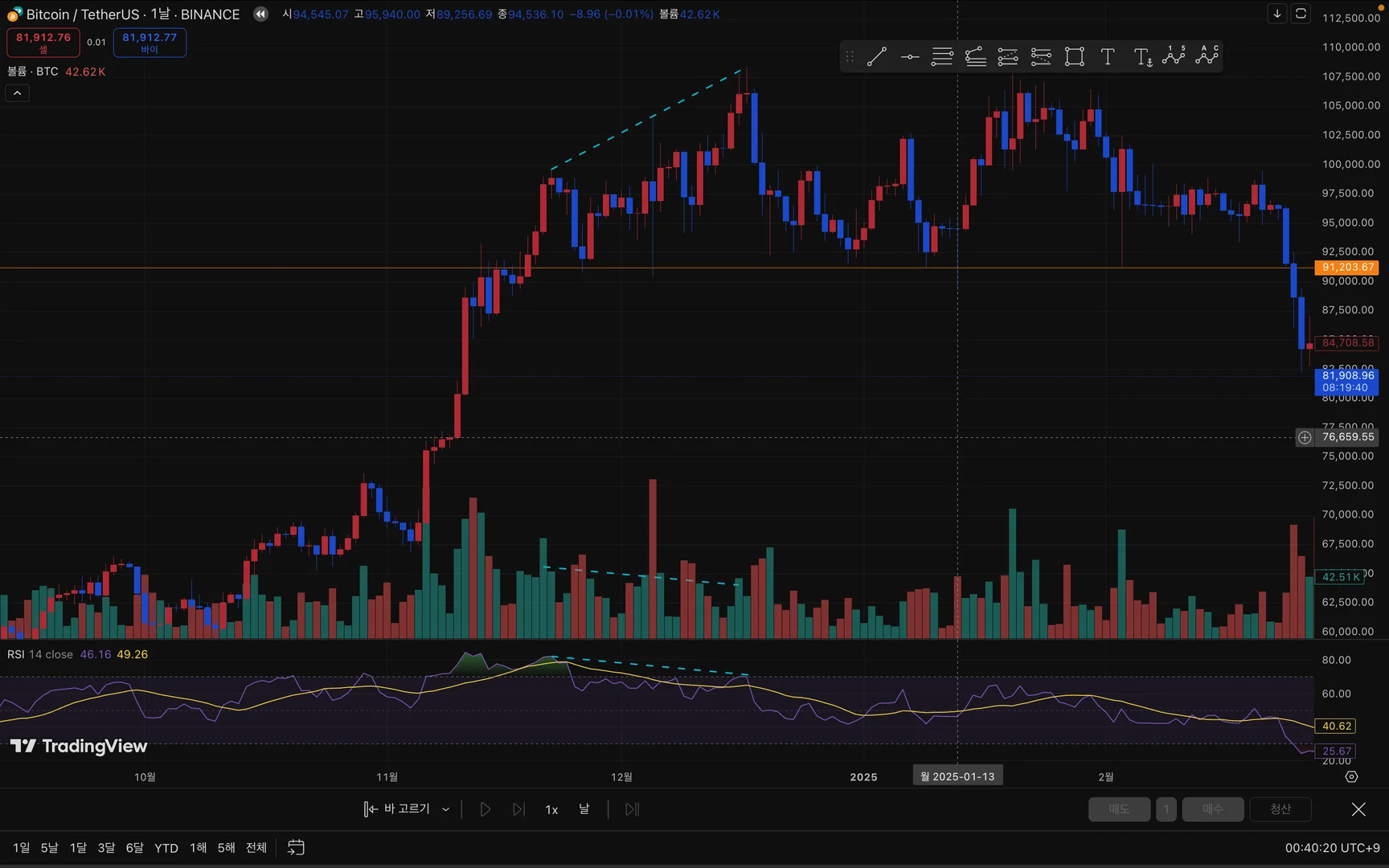
Task: Click the 매도 sell button
Action: point(1119,809)
